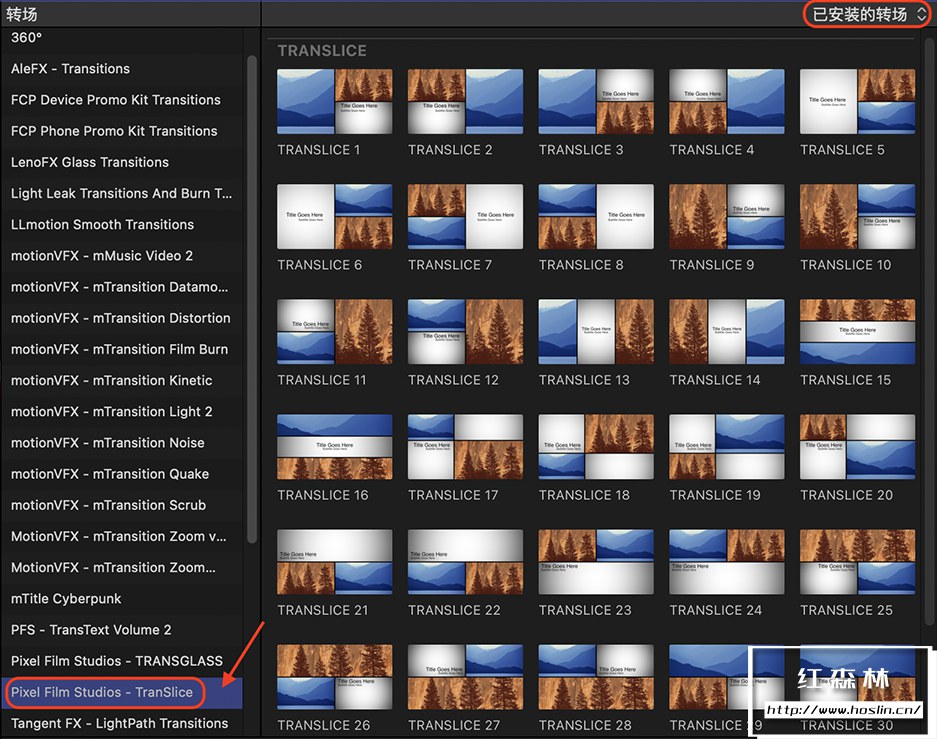Select the TRANSLICE 2 transition thumbnail
937x739 pixels.
pyautogui.click(x=466, y=101)
